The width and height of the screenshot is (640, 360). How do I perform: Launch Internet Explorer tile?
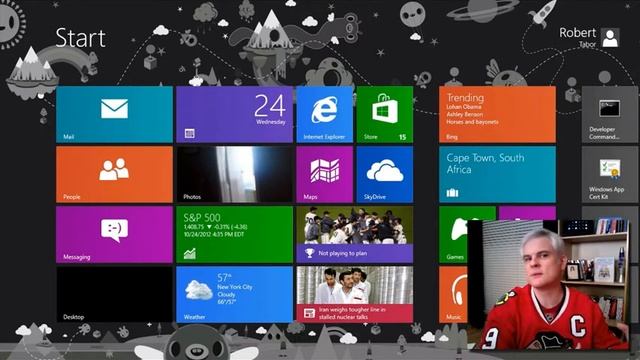point(325,114)
